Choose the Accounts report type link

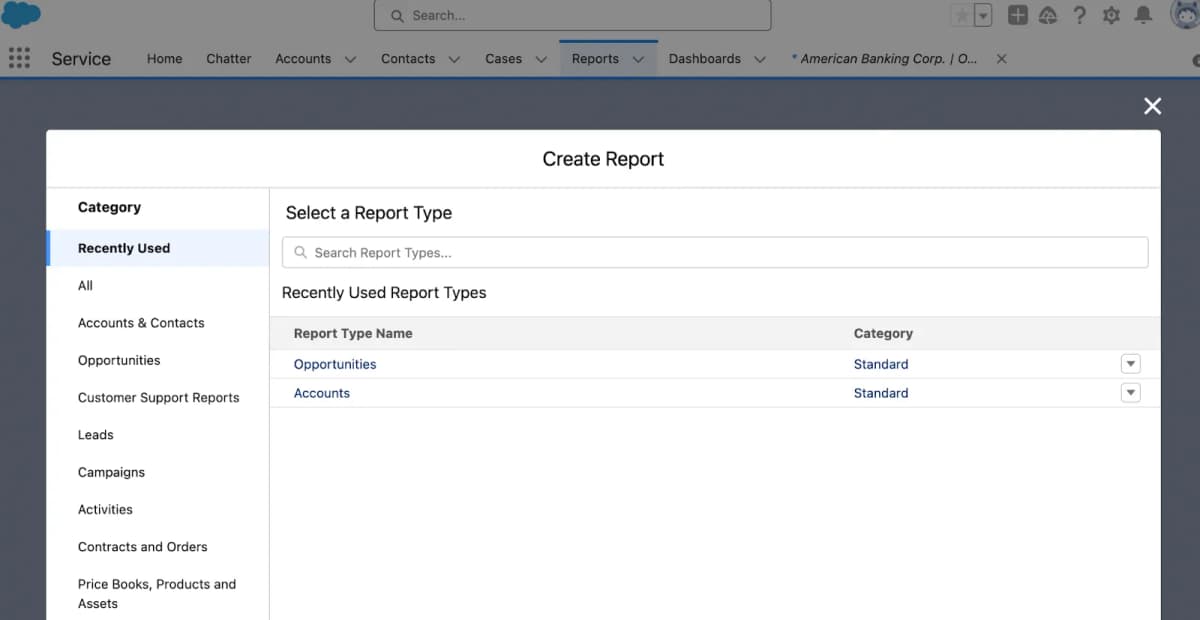pyautogui.click(x=322, y=393)
